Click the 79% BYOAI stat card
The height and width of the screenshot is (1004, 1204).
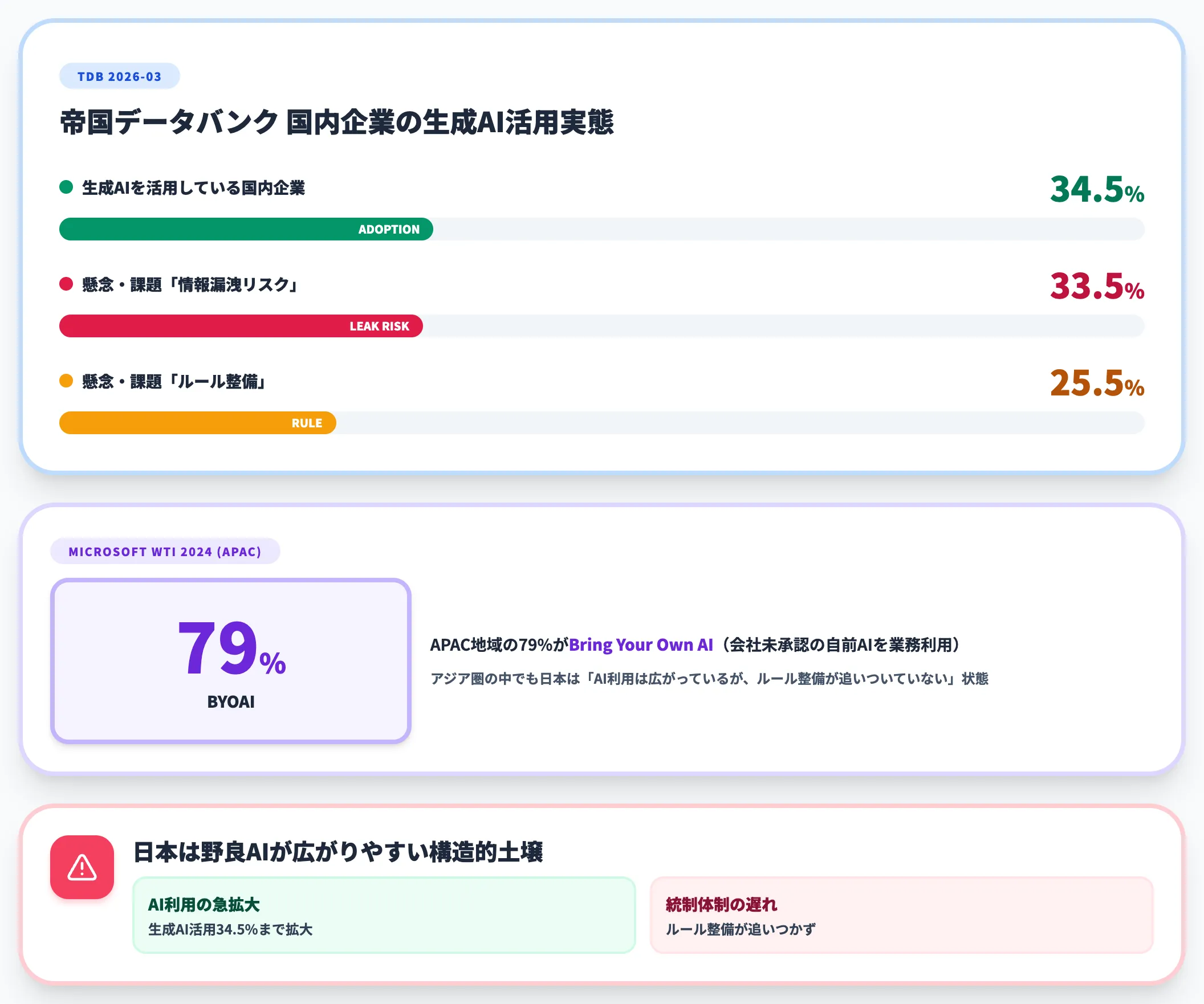pyautogui.click(x=230, y=661)
